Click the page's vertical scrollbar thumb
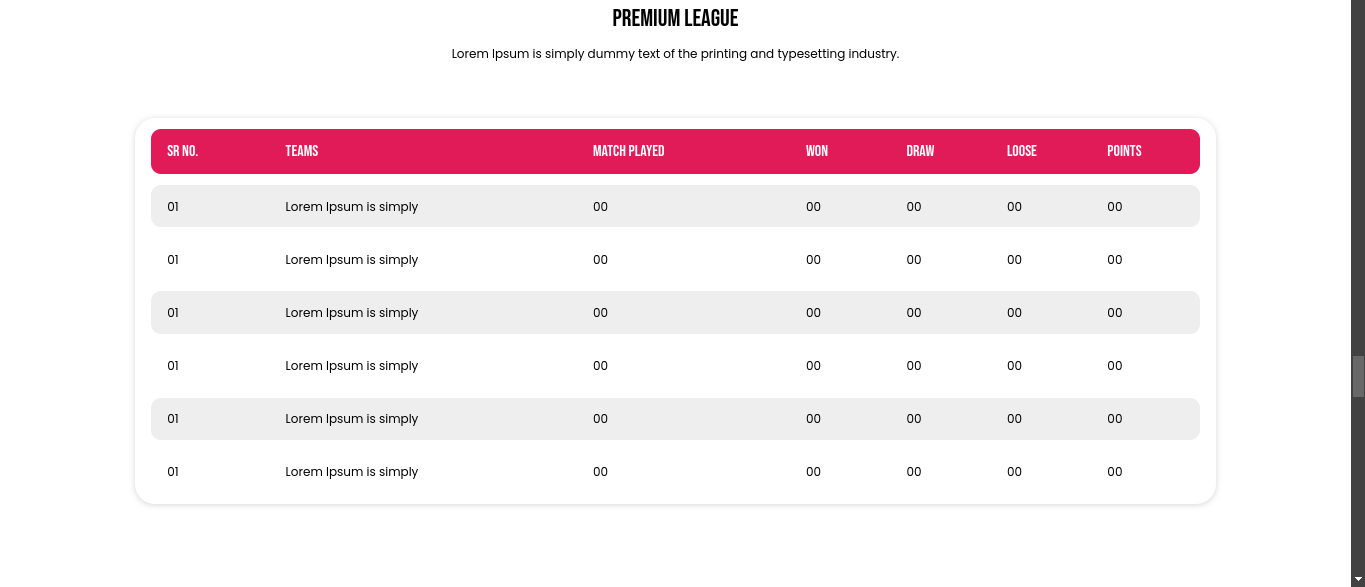Image resolution: width=1365 pixels, height=587 pixels. tap(1358, 376)
